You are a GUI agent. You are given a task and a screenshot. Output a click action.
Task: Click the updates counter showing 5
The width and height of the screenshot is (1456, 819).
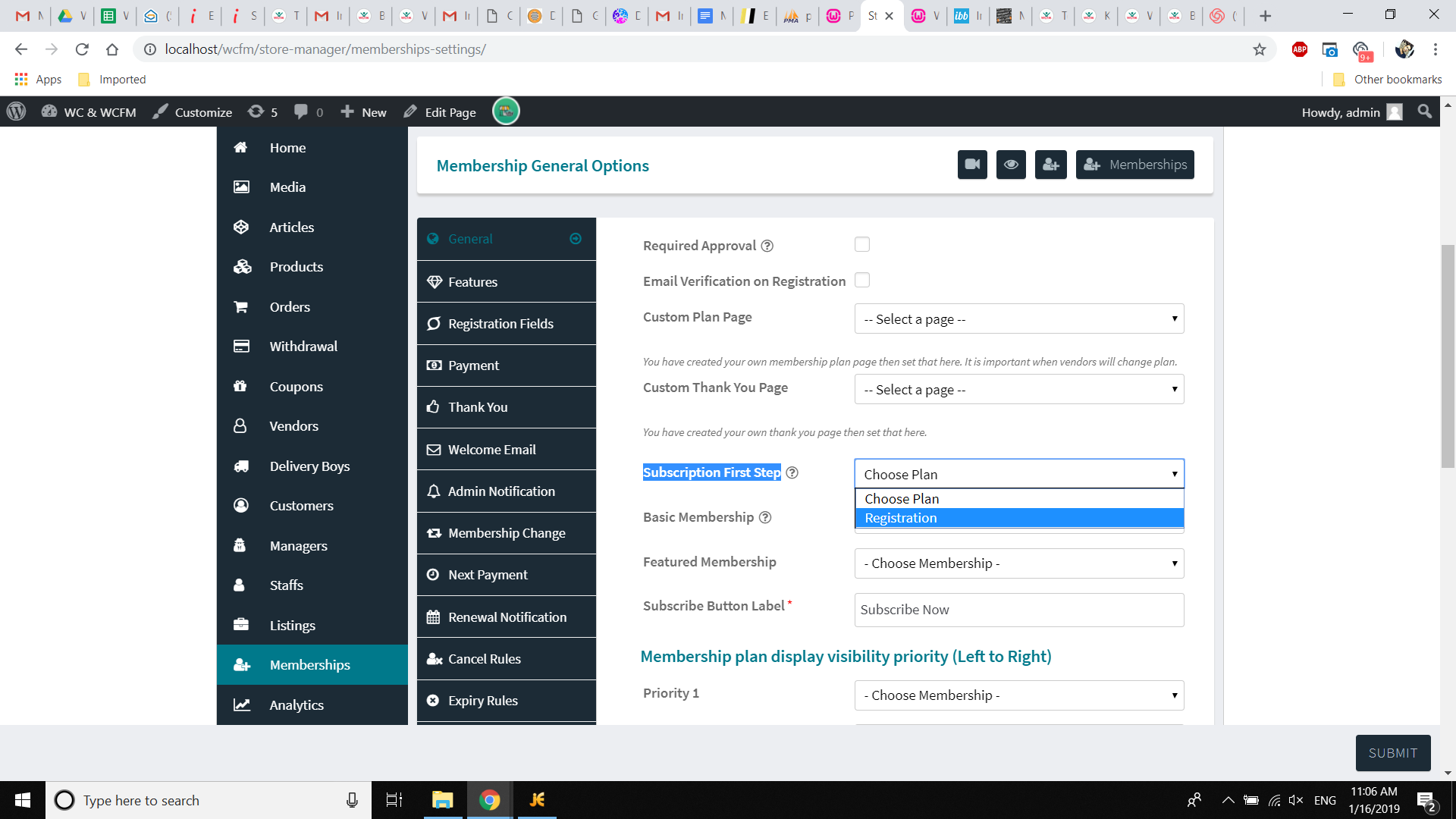[263, 111]
